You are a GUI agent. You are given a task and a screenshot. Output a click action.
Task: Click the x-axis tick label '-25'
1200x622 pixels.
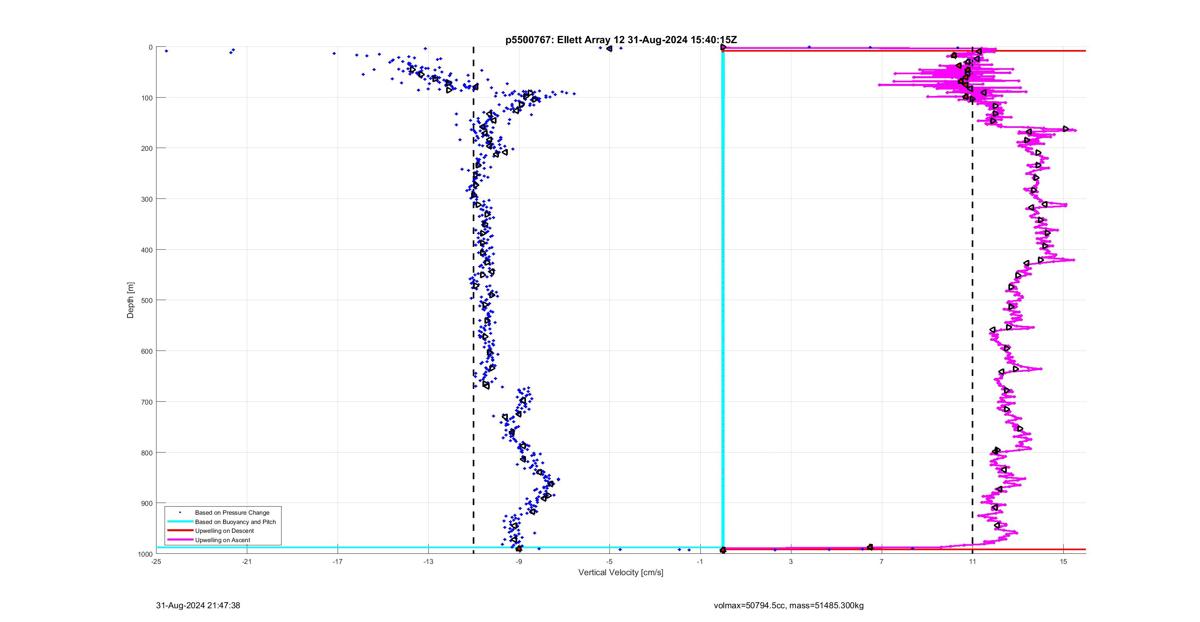(x=156, y=562)
